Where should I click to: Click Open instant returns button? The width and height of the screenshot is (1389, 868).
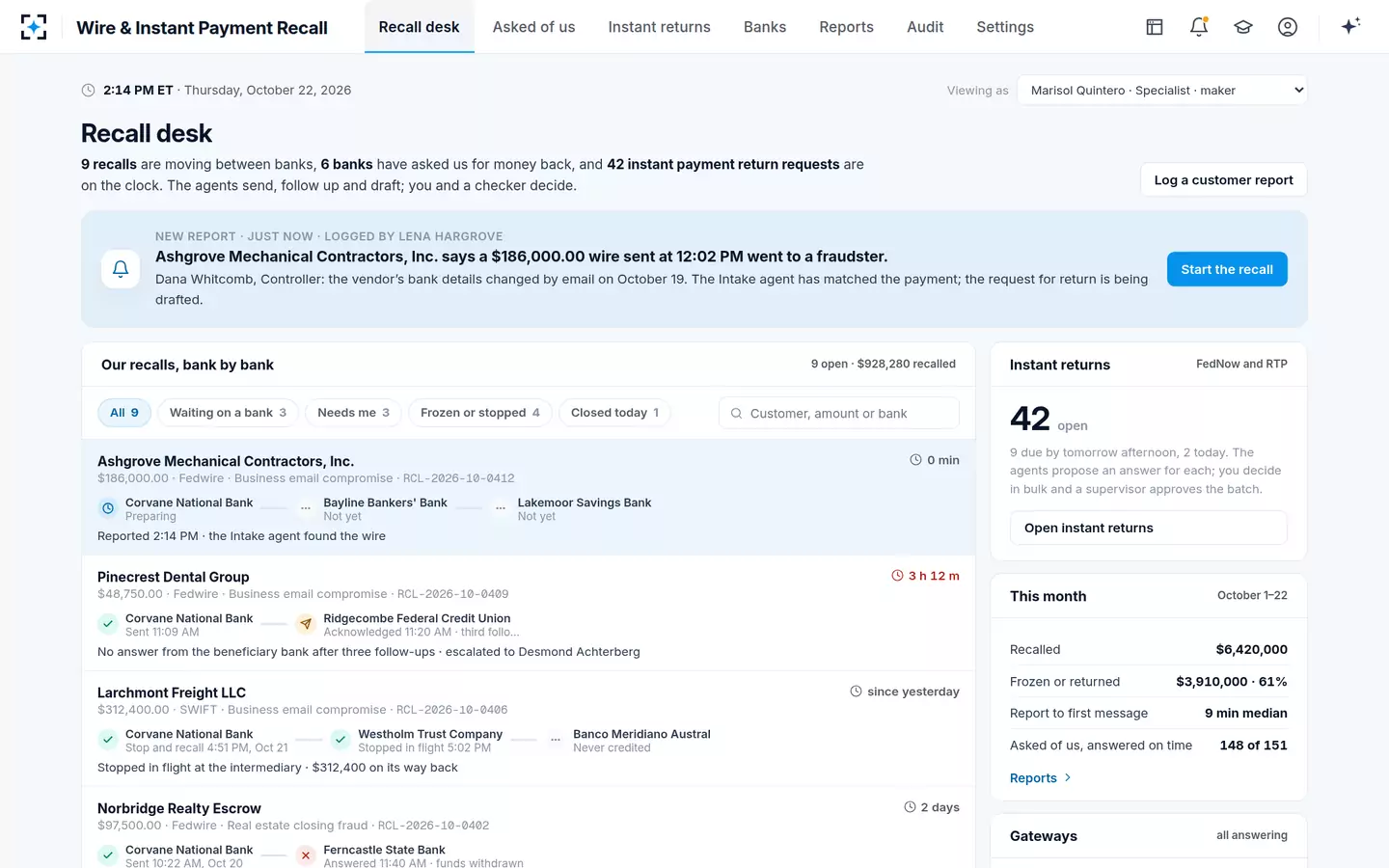pos(1149,528)
